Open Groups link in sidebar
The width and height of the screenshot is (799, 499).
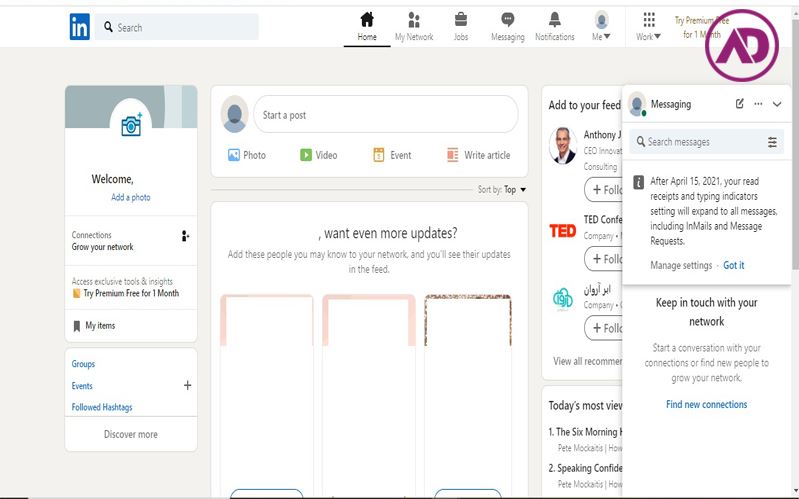pyautogui.click(x=83, y=364)
